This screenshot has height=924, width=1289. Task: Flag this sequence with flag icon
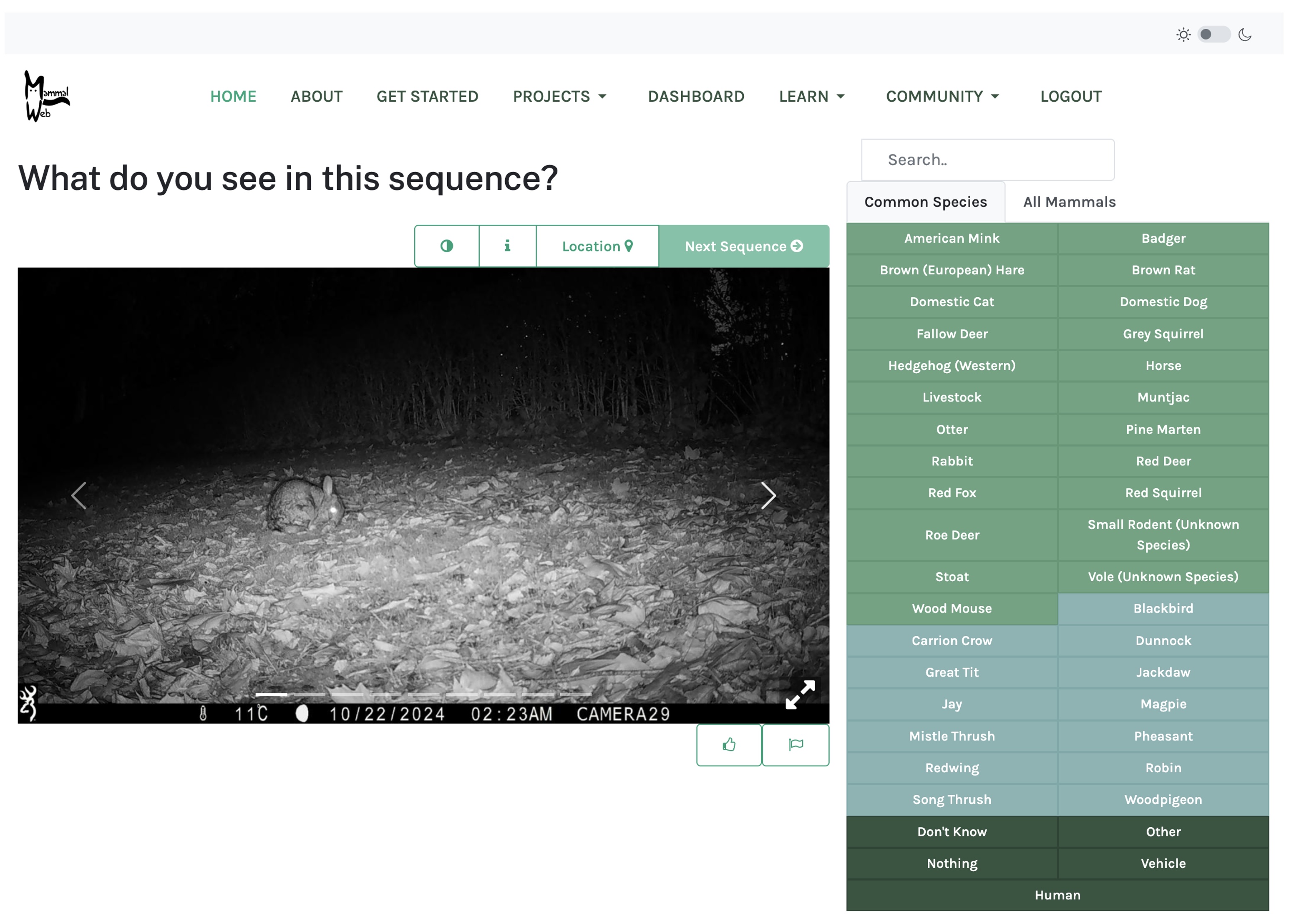pyautogui.click(x=796, y=745)
